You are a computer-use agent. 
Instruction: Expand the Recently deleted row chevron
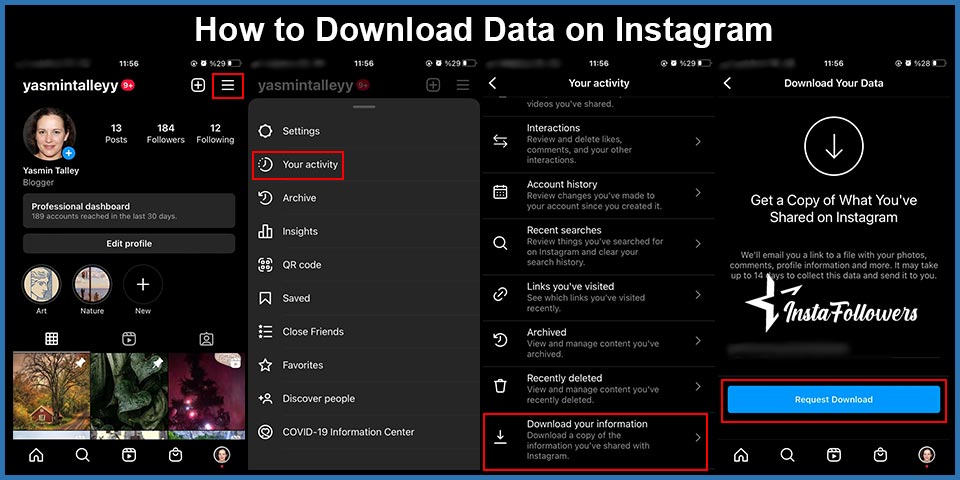[698, 386]
